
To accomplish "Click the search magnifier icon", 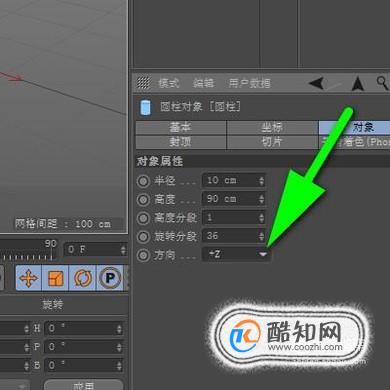I will [382, 82].
